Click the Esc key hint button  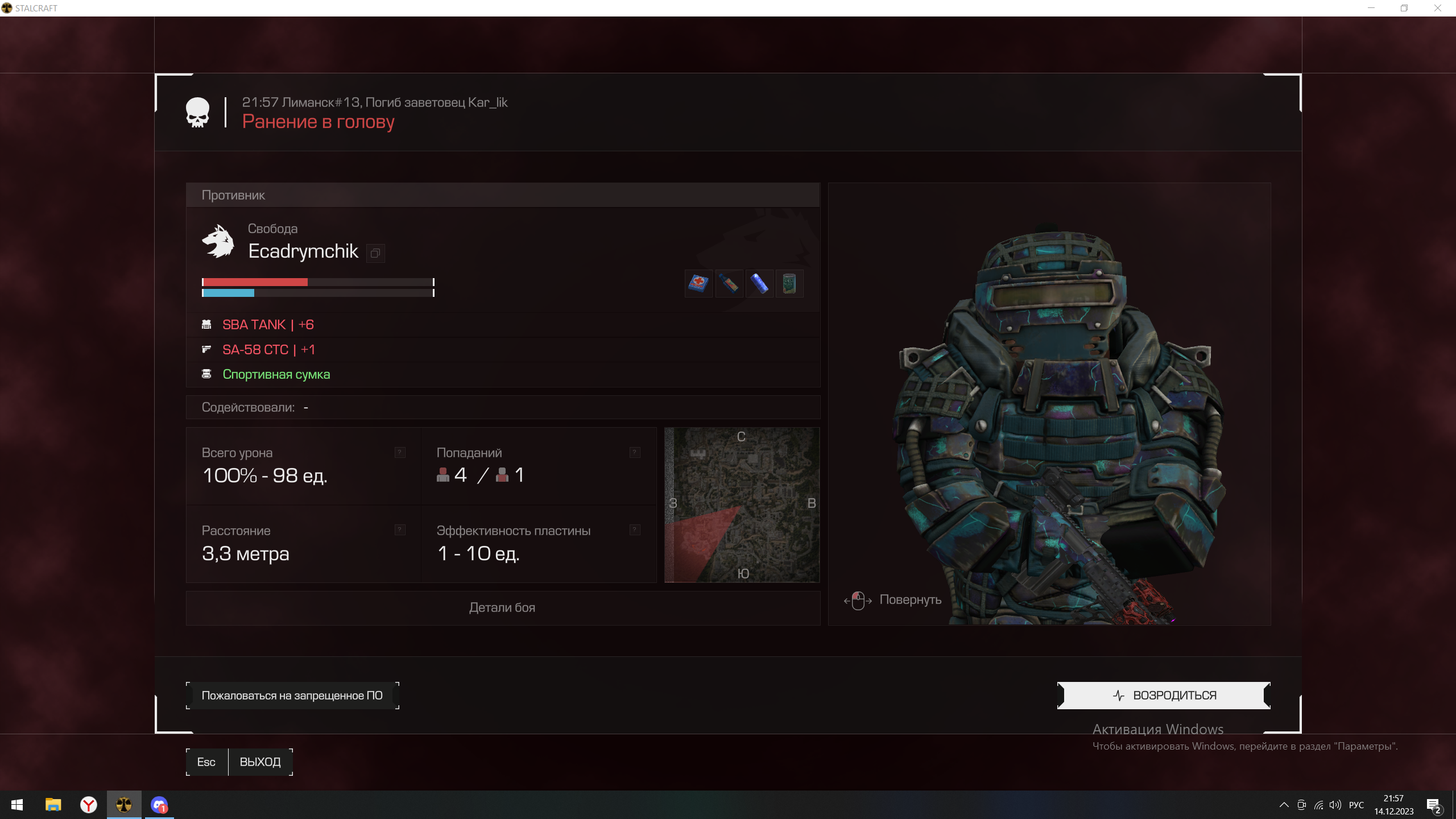pos(206,762)
